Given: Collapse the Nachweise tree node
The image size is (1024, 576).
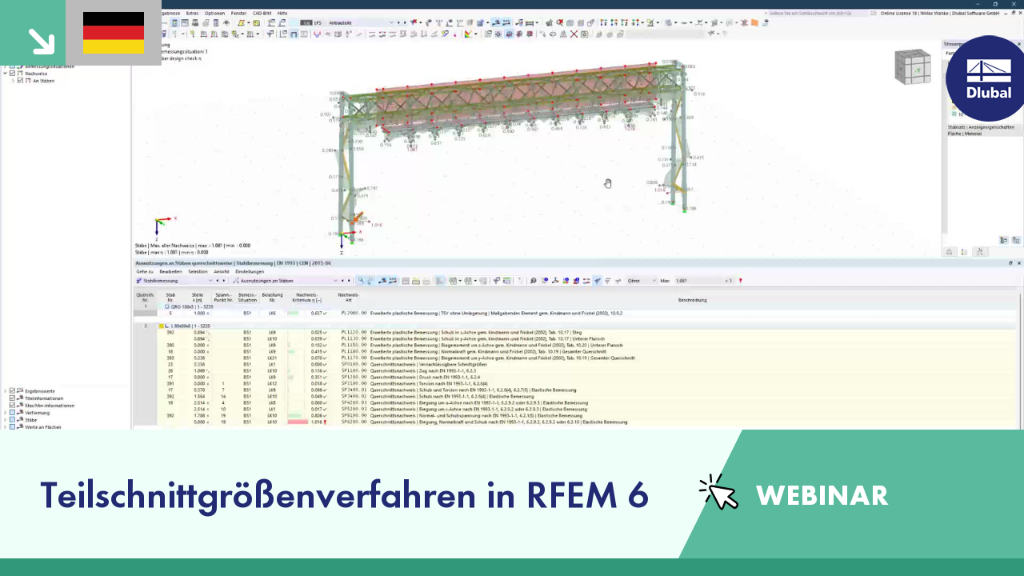Looking at the screenshot, I should pos(5,73).
